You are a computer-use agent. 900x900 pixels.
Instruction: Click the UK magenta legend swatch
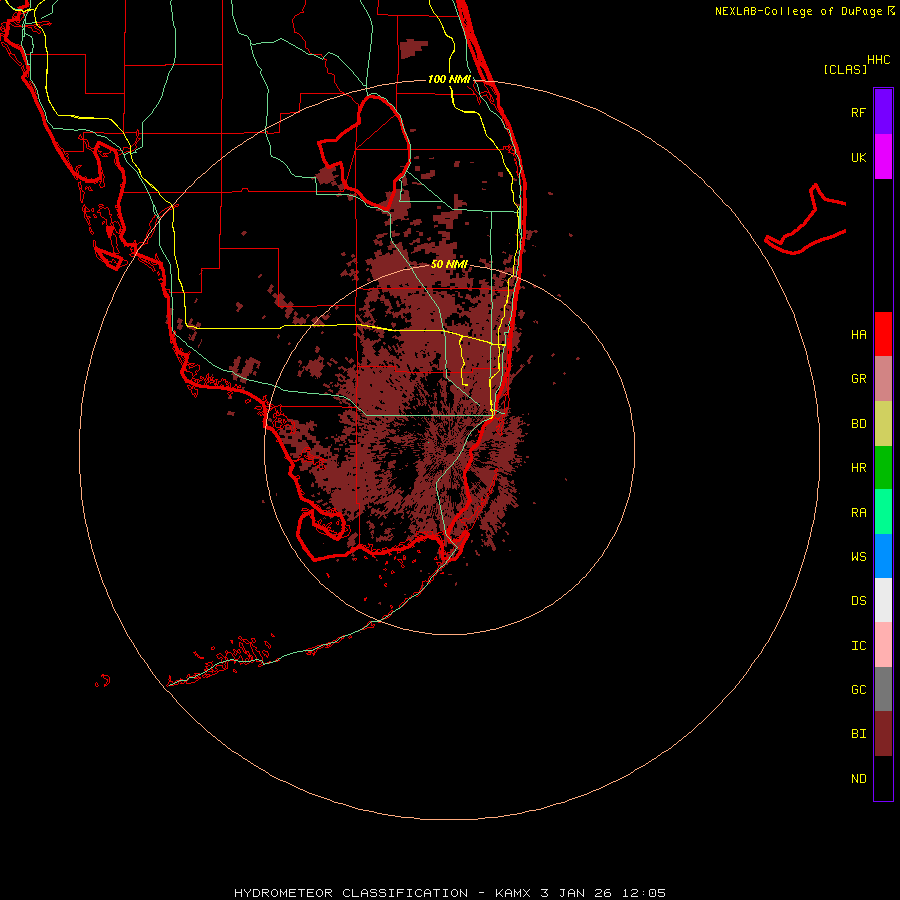point(883,157)
